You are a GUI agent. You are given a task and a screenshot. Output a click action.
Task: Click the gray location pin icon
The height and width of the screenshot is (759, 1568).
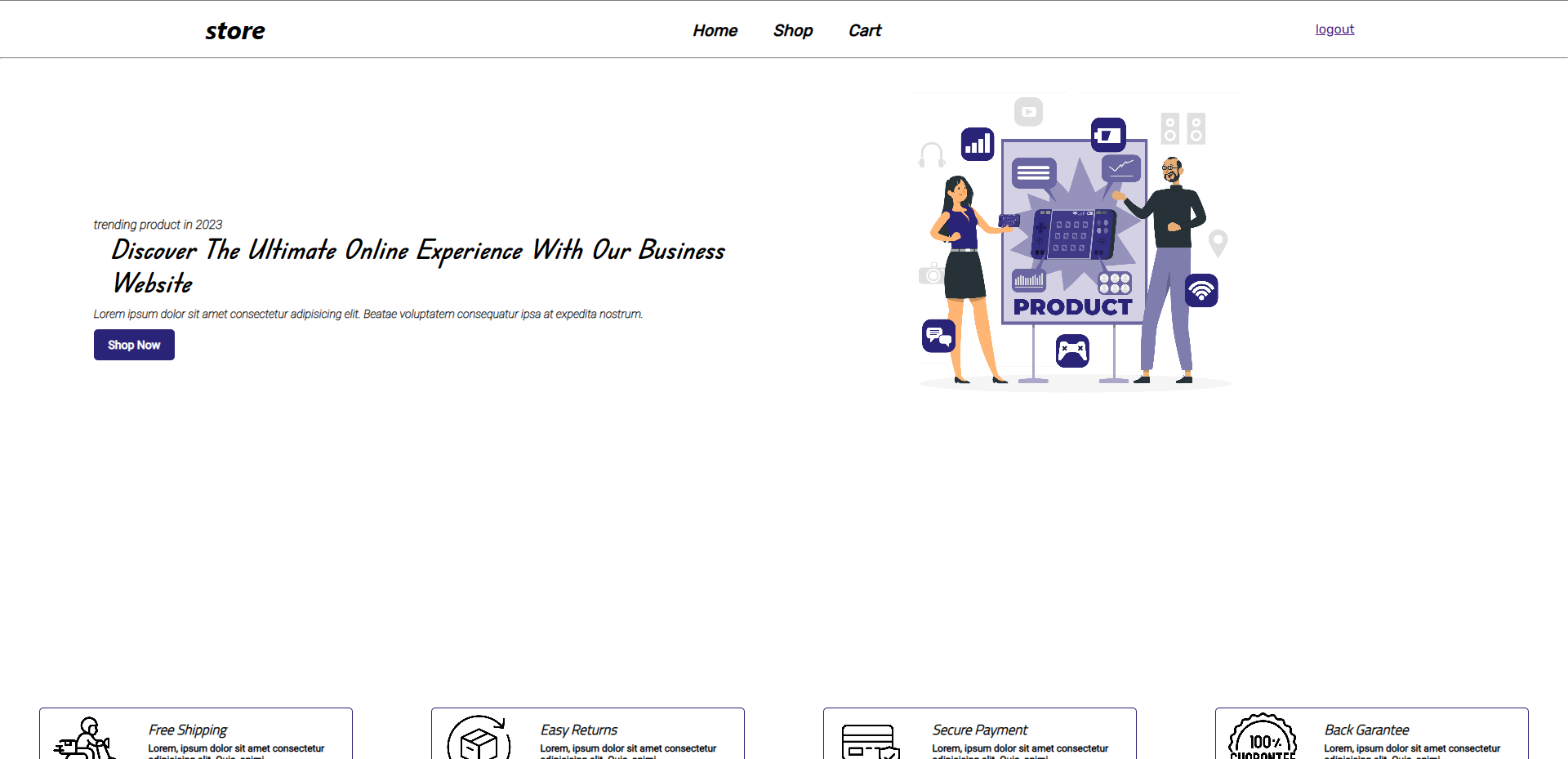[1218, 243]
